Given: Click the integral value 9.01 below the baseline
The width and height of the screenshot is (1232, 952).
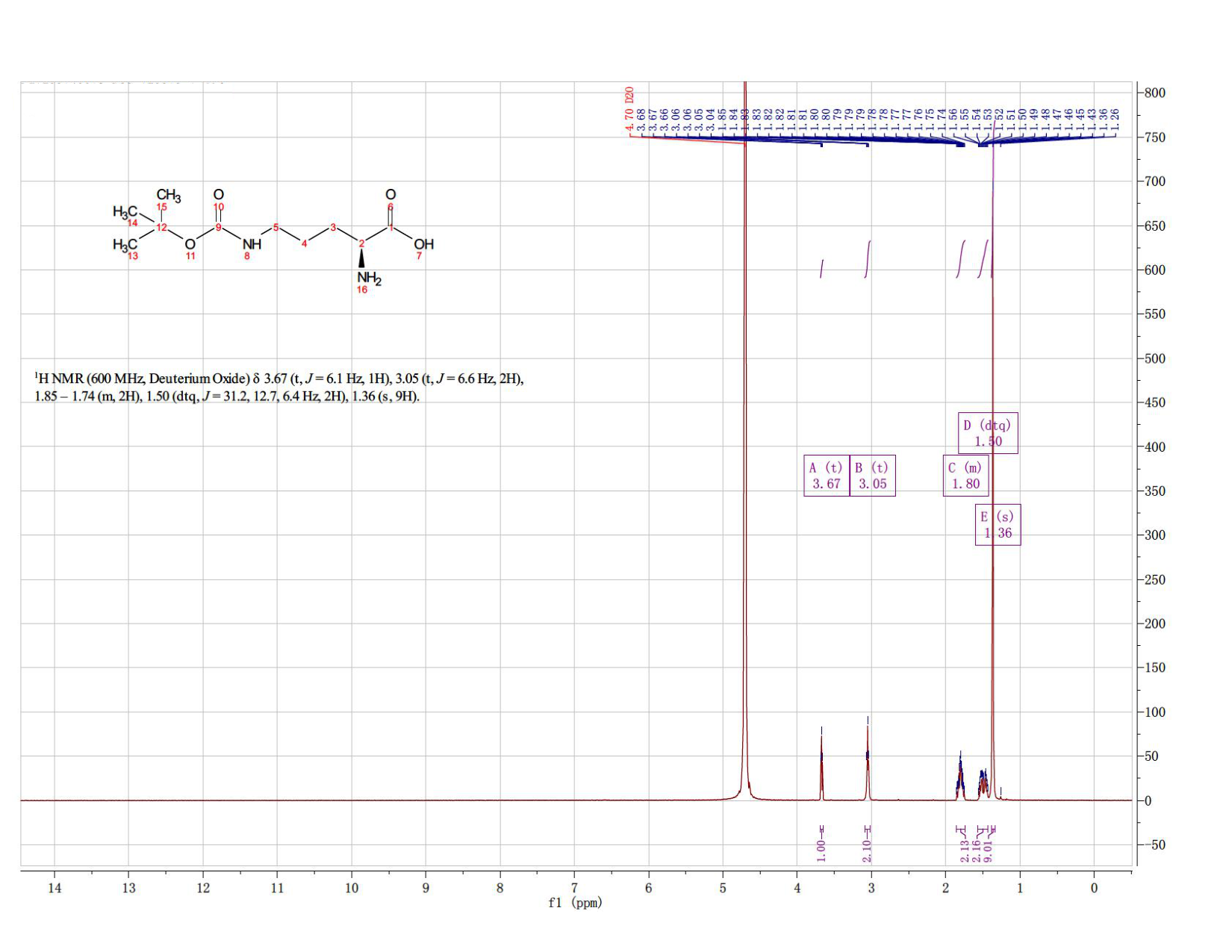Looking at the screenshot, I should pos(987,850).
